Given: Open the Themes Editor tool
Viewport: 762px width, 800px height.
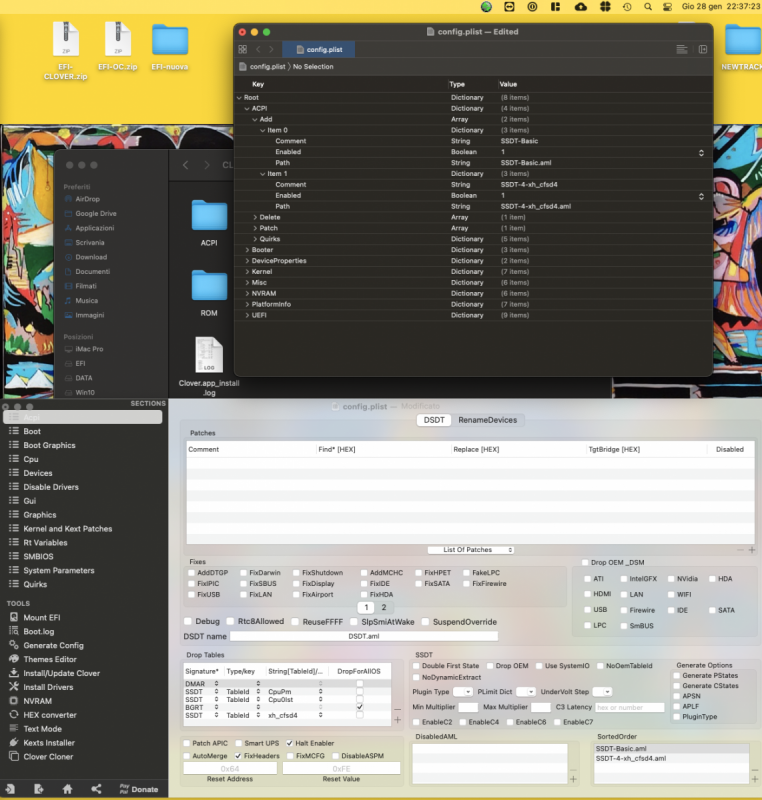Looking at the screenshot, I should coord(49,659).
